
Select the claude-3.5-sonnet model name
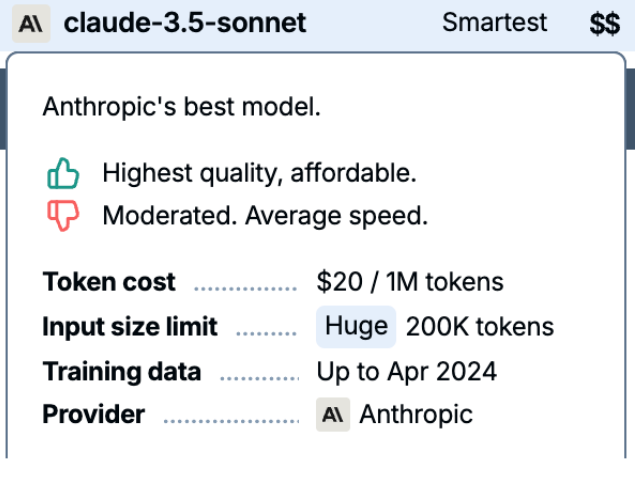[185, 22]
